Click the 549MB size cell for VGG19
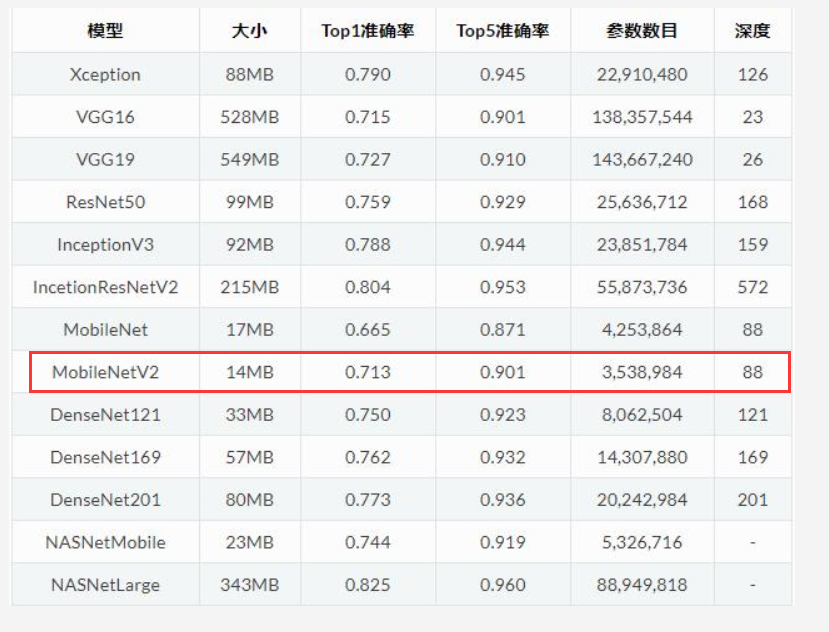This screenshot has height=632, width=829. pos(249,159)
